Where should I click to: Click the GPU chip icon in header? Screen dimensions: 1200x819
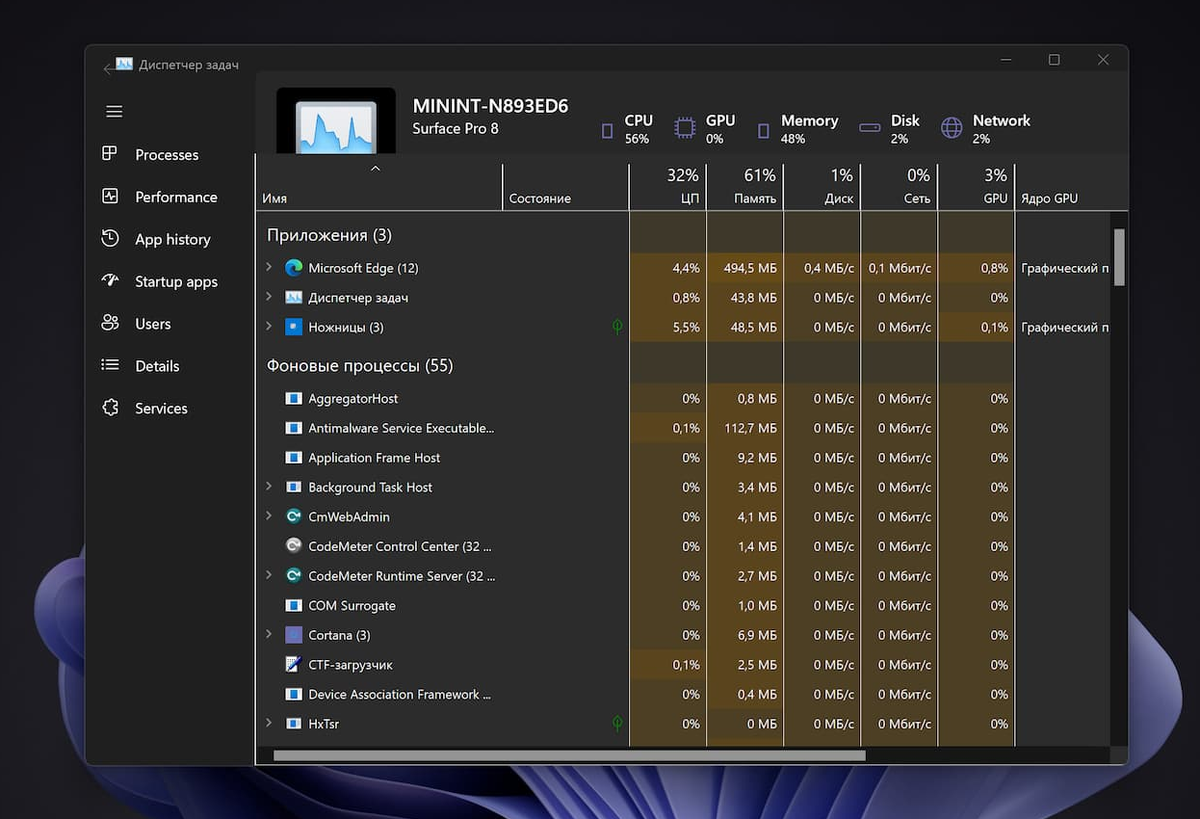tap(684, 128)
